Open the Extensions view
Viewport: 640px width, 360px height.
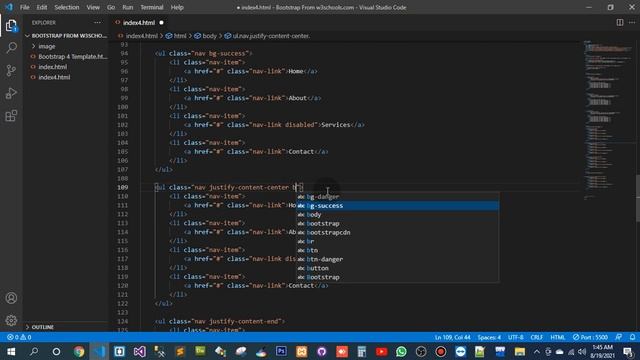pos(11,116)
